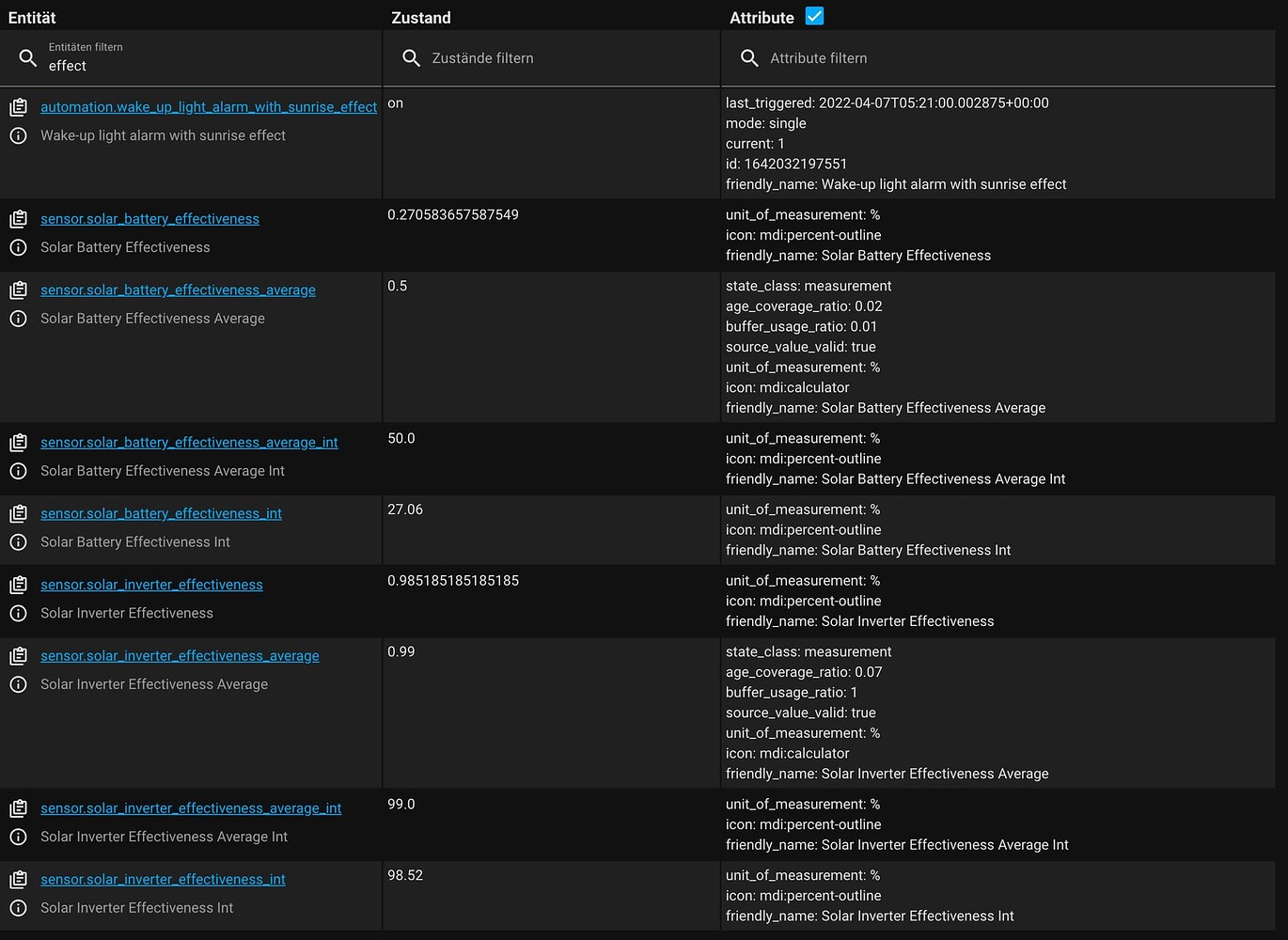1288x940 pixels.
Task: Uncheck the Attribute column checkbox
Action: pyautogui.click(x=814, y=16)
